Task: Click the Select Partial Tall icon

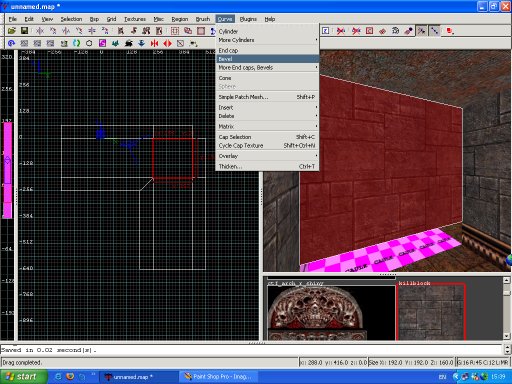Action: click(x=146, y=31)
